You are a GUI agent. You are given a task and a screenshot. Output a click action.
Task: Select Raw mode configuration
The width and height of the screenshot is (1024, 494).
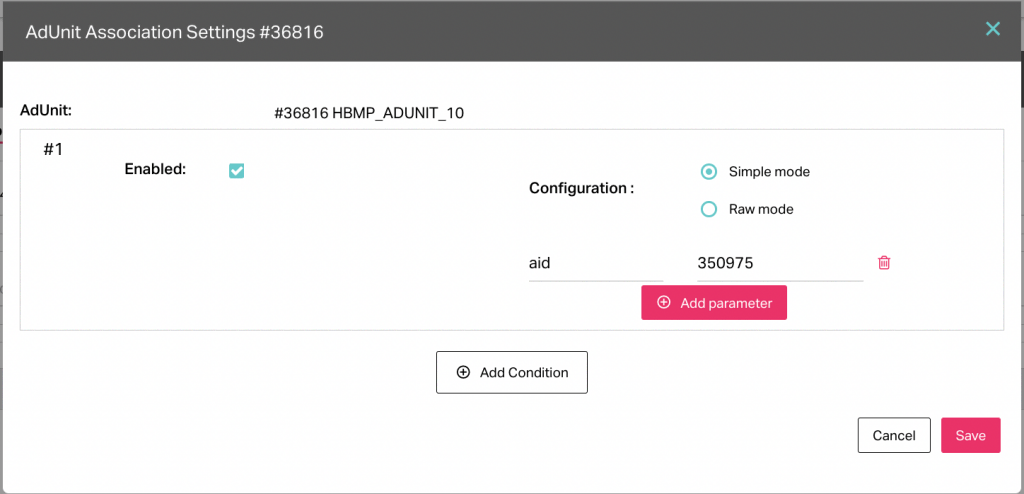pos(709,209)
